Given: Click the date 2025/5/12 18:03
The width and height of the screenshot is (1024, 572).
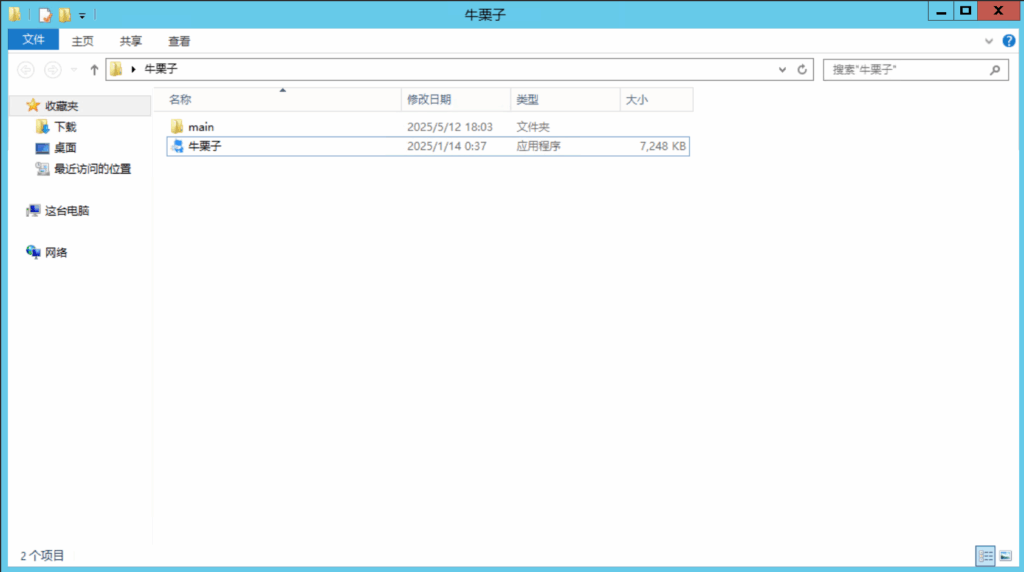Looking at the screenshot, I should click(x=450, y=127).
